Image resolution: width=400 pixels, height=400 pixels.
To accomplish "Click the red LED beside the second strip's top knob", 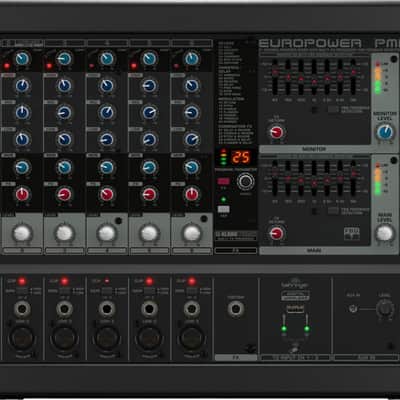I will click(x=49, y=66).
